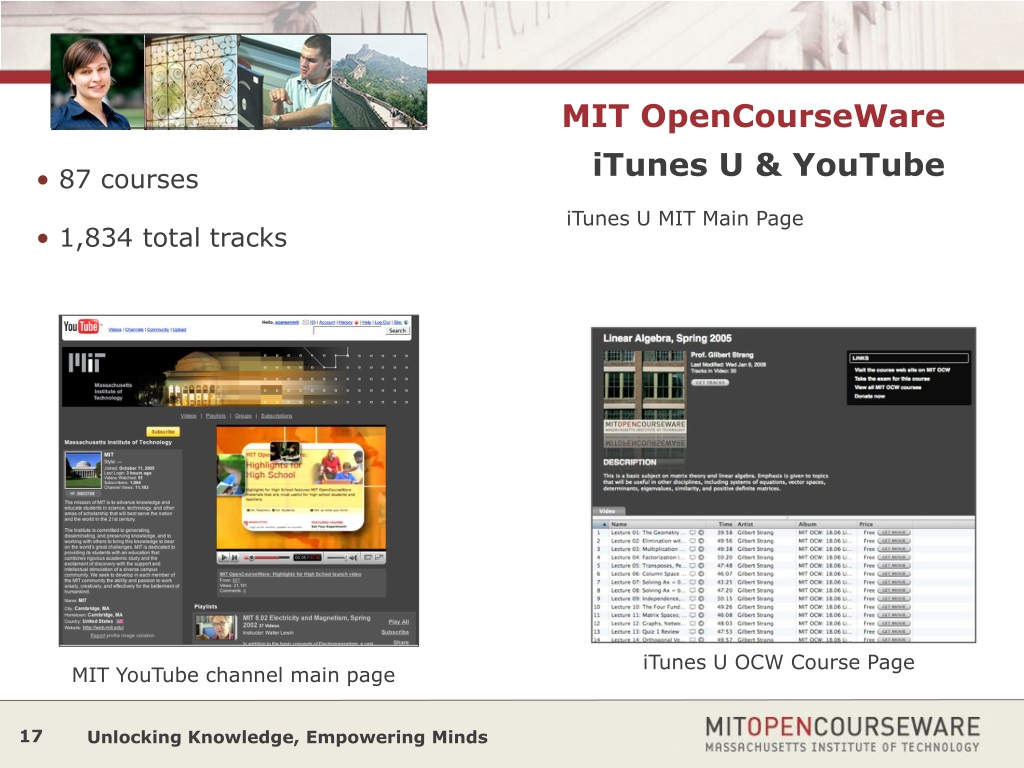The image size is (1024, 768).
Task: Click the video icon on Lecture 01 row
Action: pyautogui.click(x=692, y=532)
